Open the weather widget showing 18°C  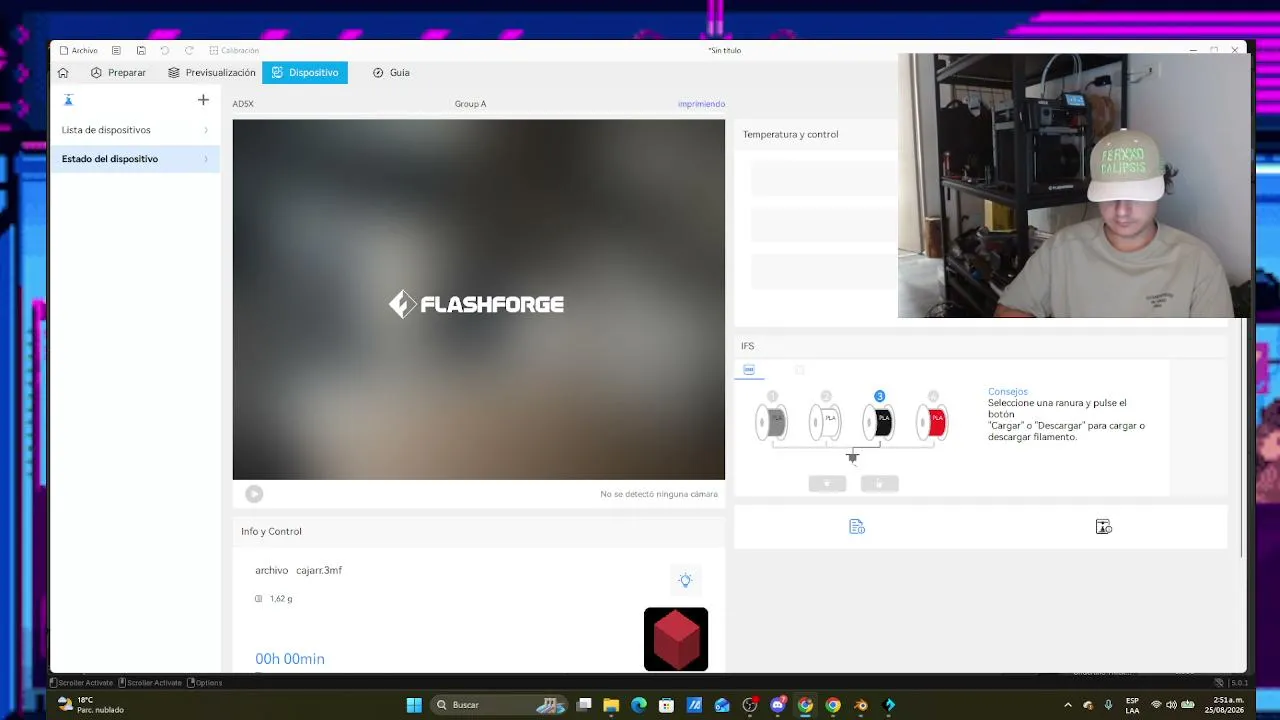click(x=91, y=705)
